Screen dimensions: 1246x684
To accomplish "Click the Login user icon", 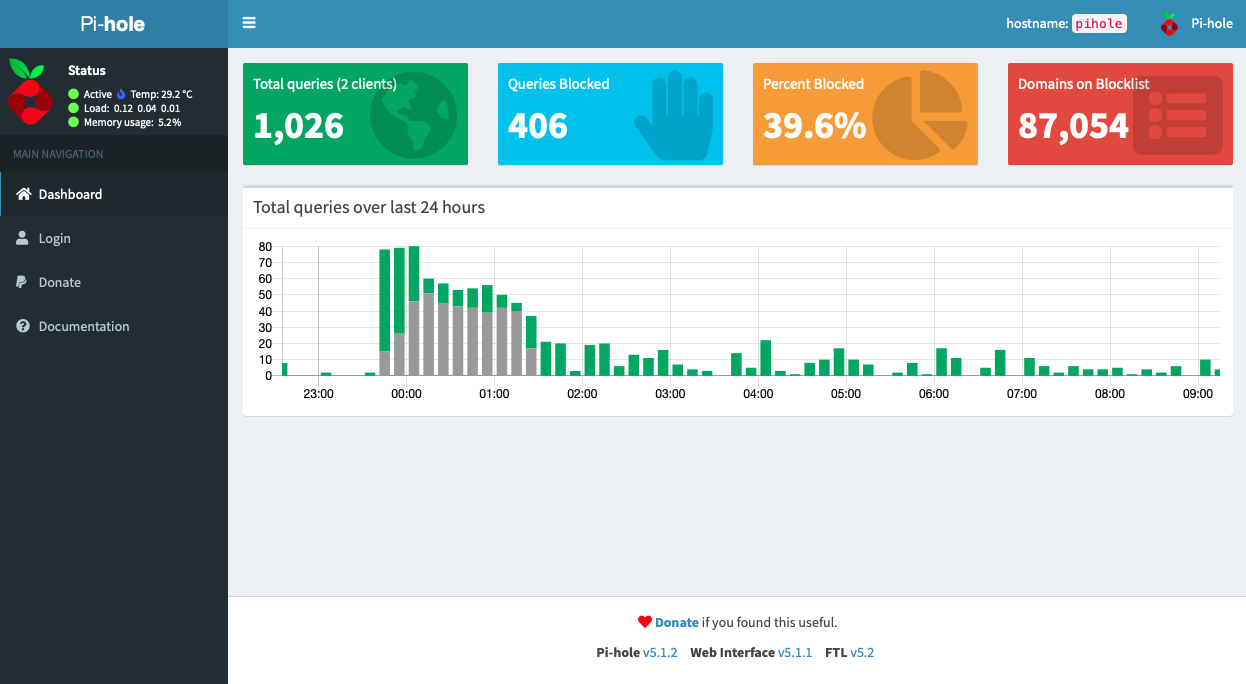I will [23, 238].
